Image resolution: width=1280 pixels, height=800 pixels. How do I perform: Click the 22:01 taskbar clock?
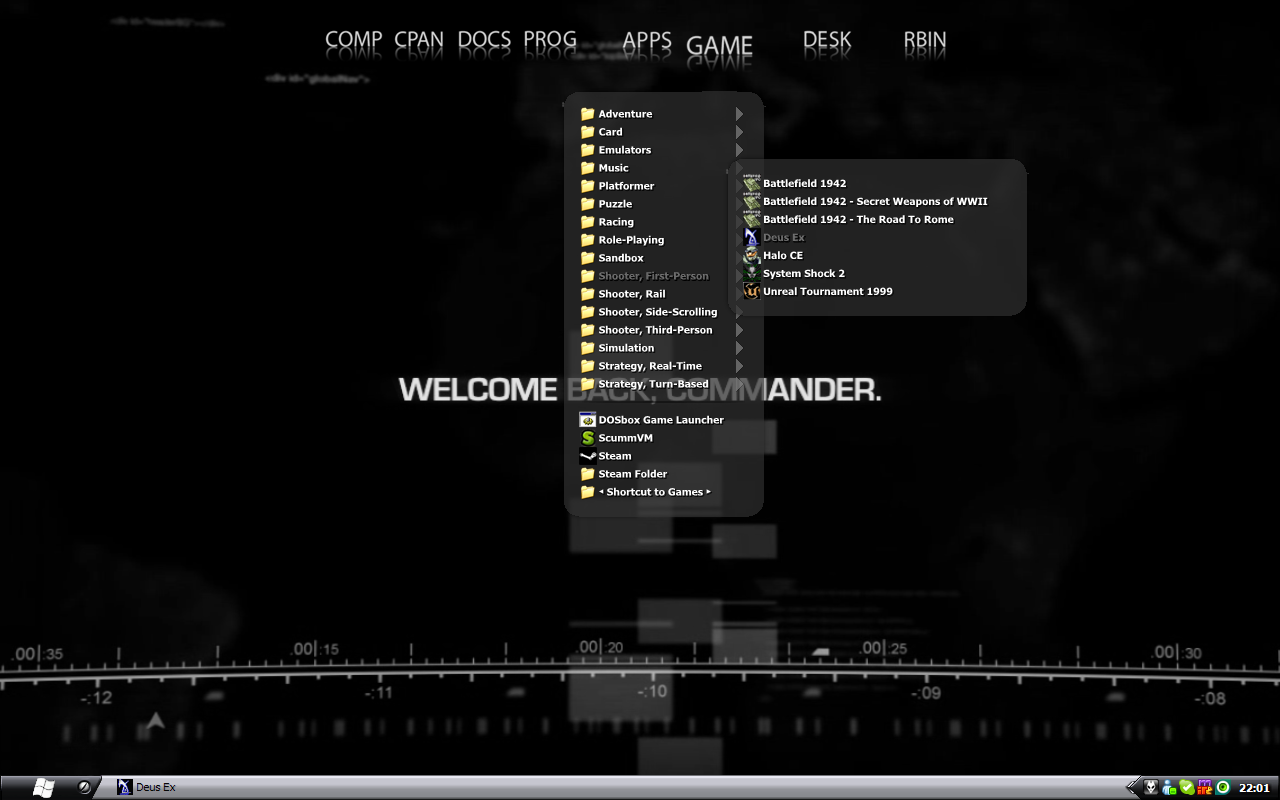point(1254,788)
